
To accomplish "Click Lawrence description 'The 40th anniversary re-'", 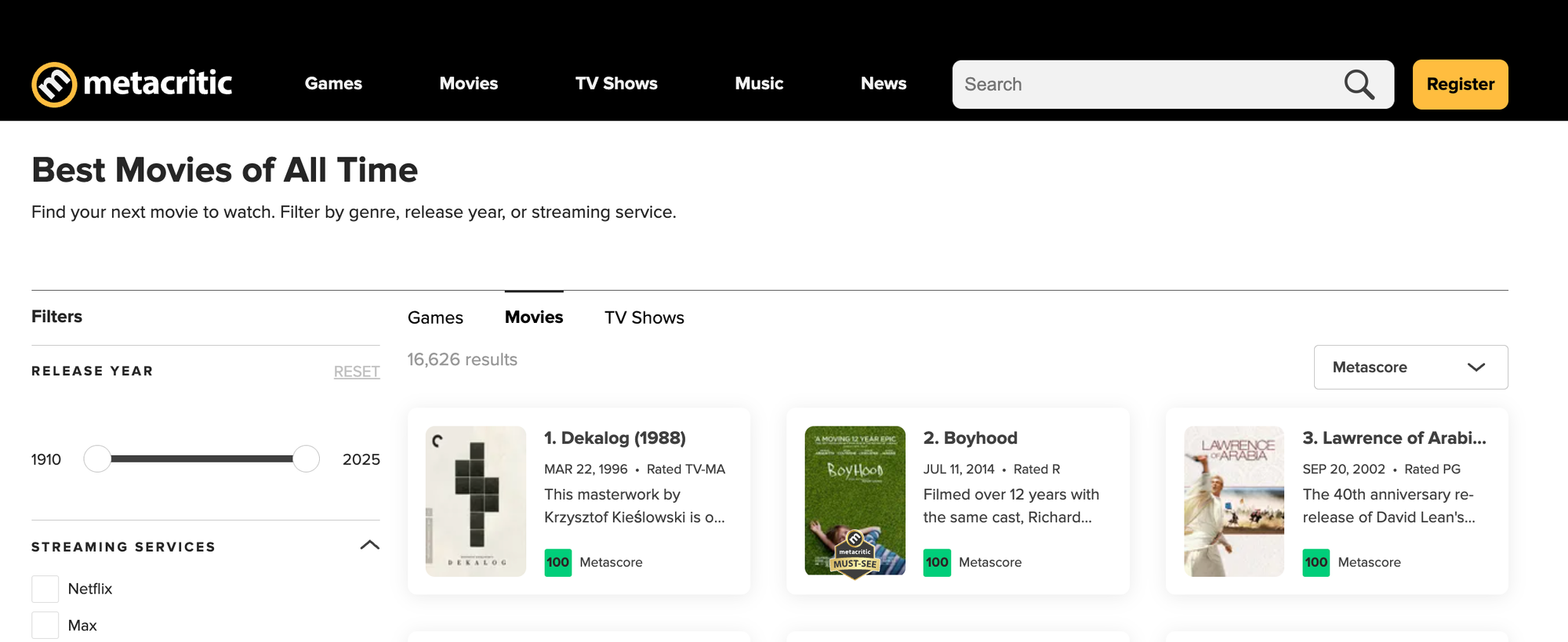I will [1388, 495].
